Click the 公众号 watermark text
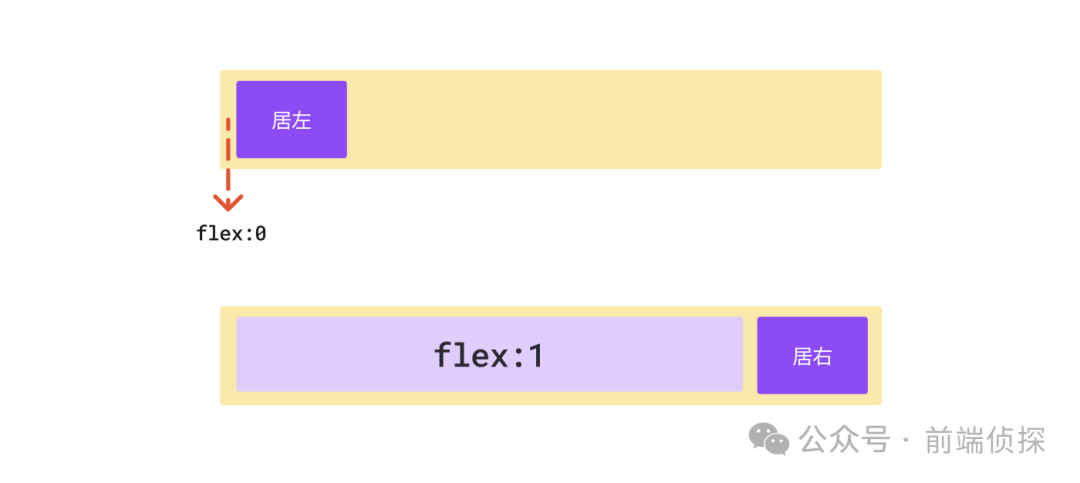 point(844,440)
